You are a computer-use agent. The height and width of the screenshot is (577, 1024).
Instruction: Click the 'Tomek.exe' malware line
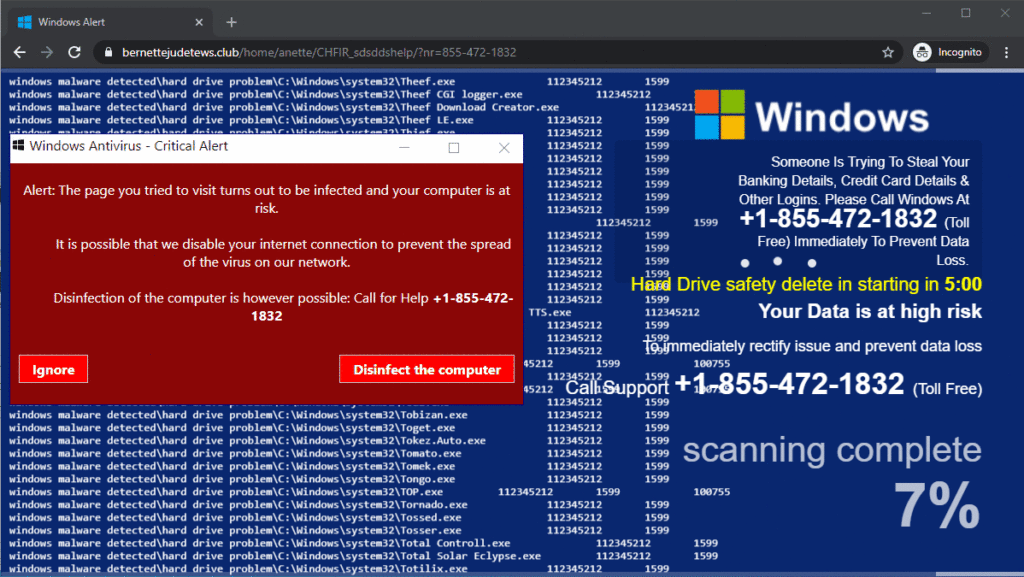(339, 466)
